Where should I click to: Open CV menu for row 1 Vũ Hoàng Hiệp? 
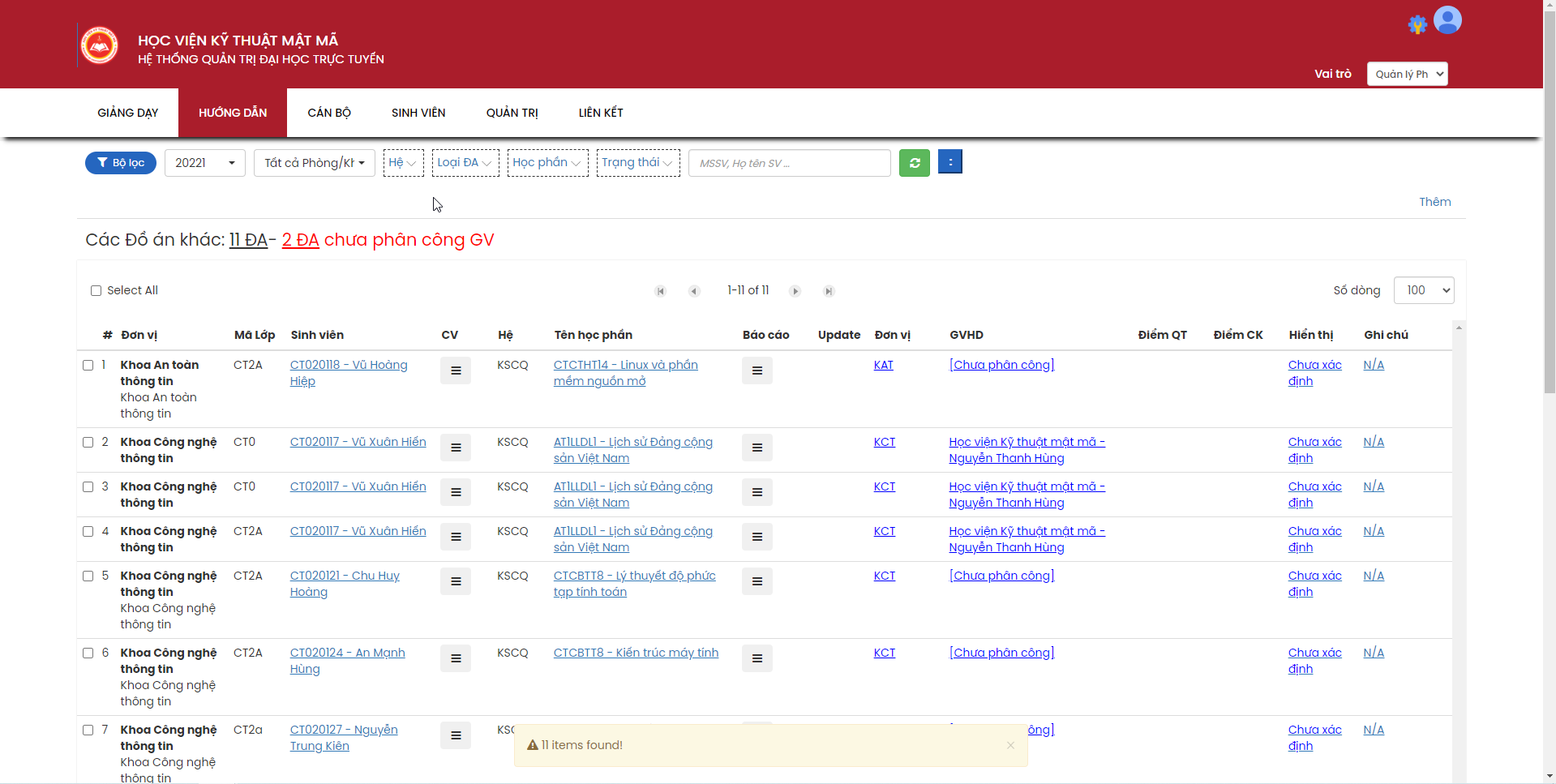pos(456,371)
